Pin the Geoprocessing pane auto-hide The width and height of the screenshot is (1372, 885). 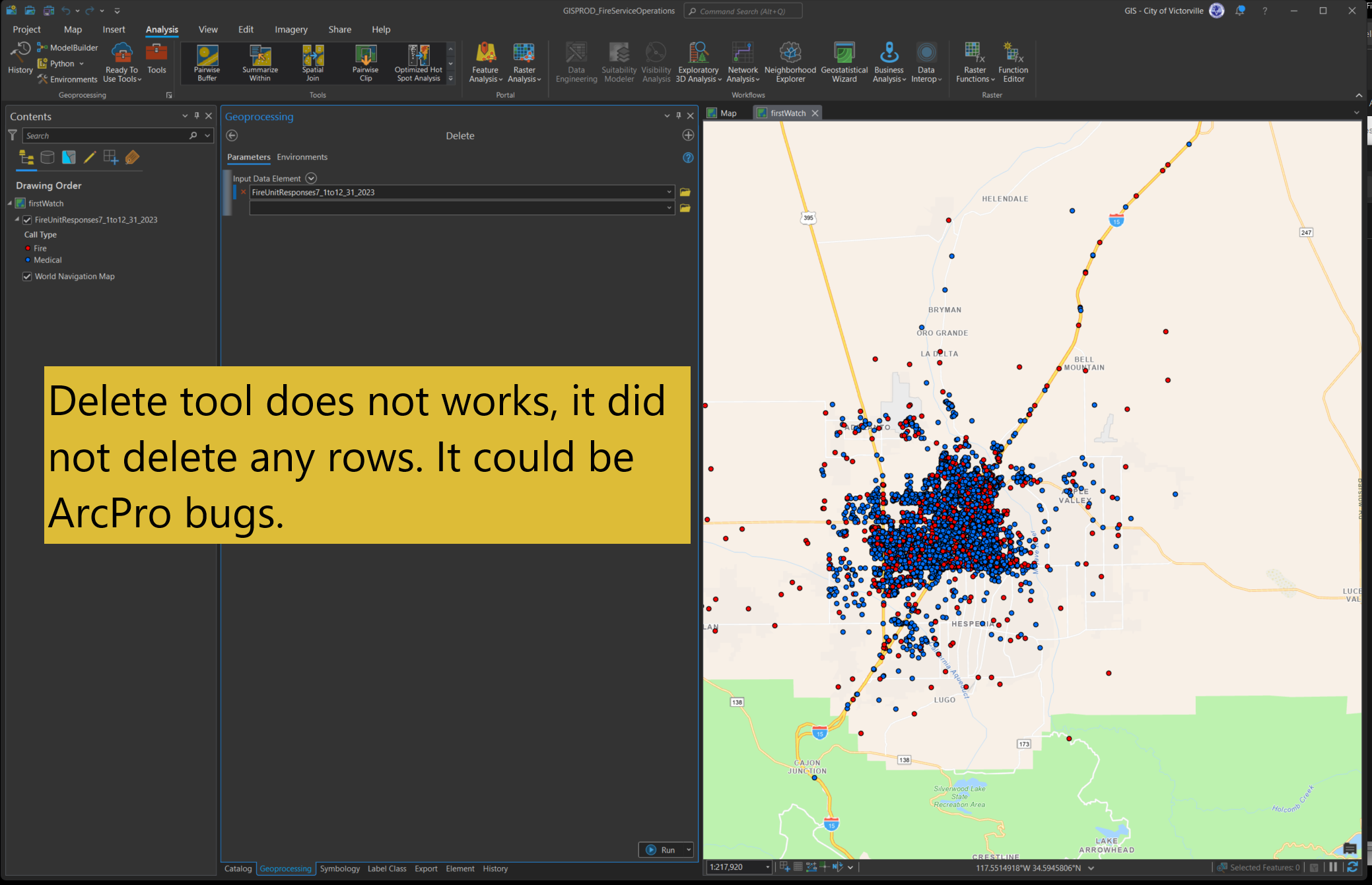pyautogui.click(x=679, y=115)
